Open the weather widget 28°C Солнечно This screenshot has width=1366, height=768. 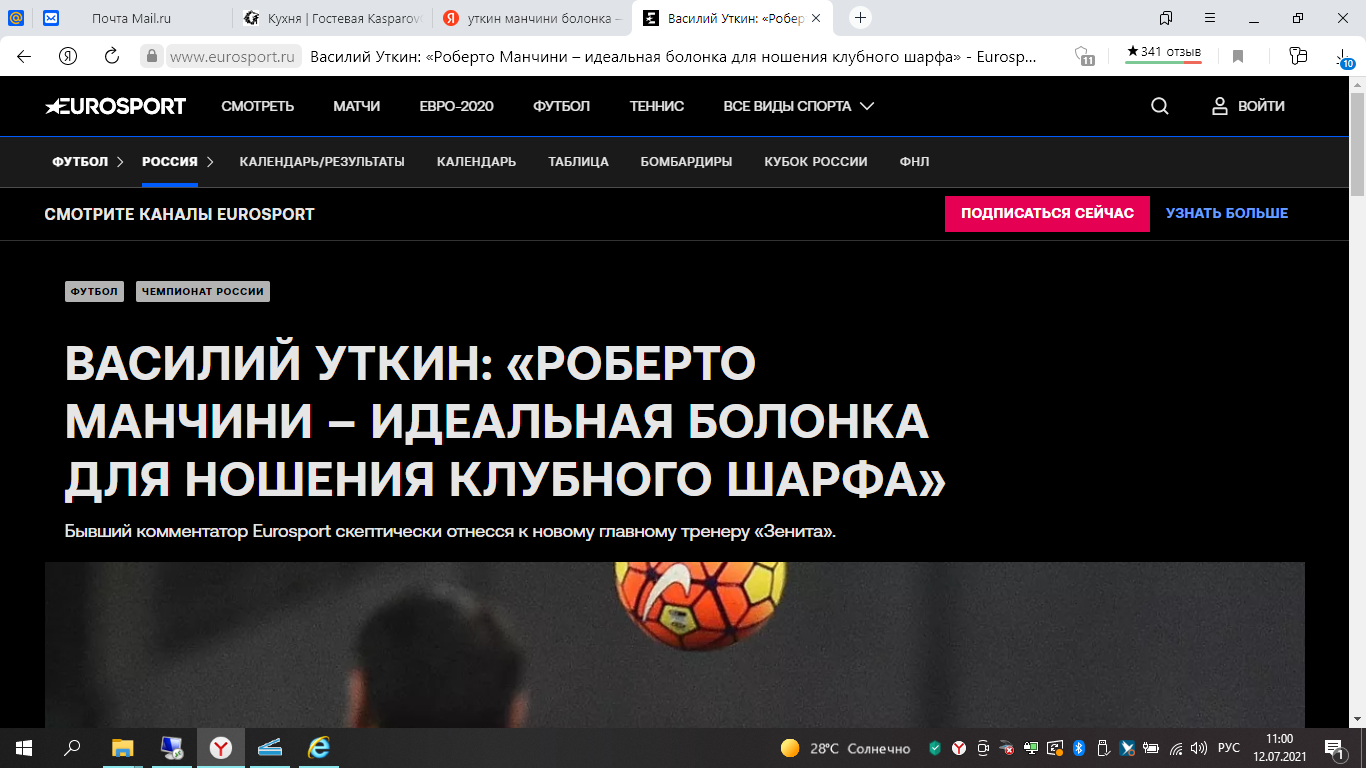(x=846, y=748)
